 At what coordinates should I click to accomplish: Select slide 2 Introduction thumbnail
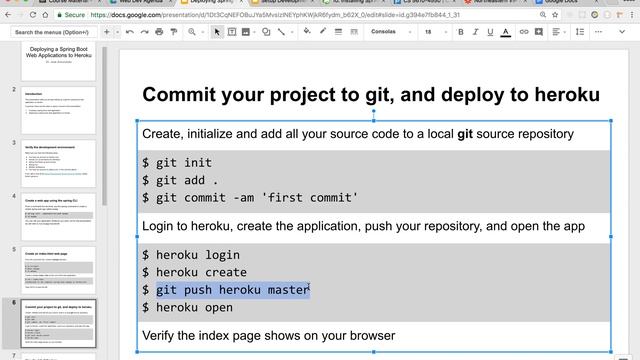click(x=58, y=110)
